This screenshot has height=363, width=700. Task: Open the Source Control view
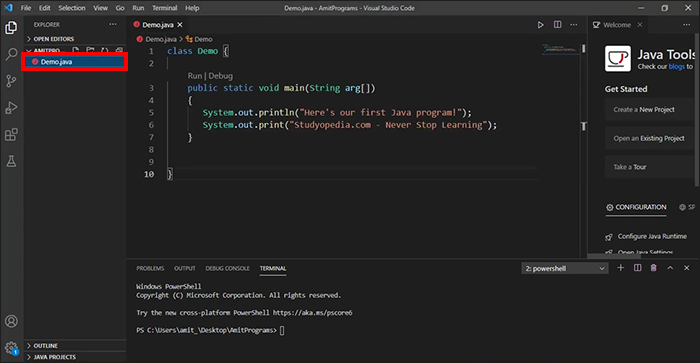point(11,81)
